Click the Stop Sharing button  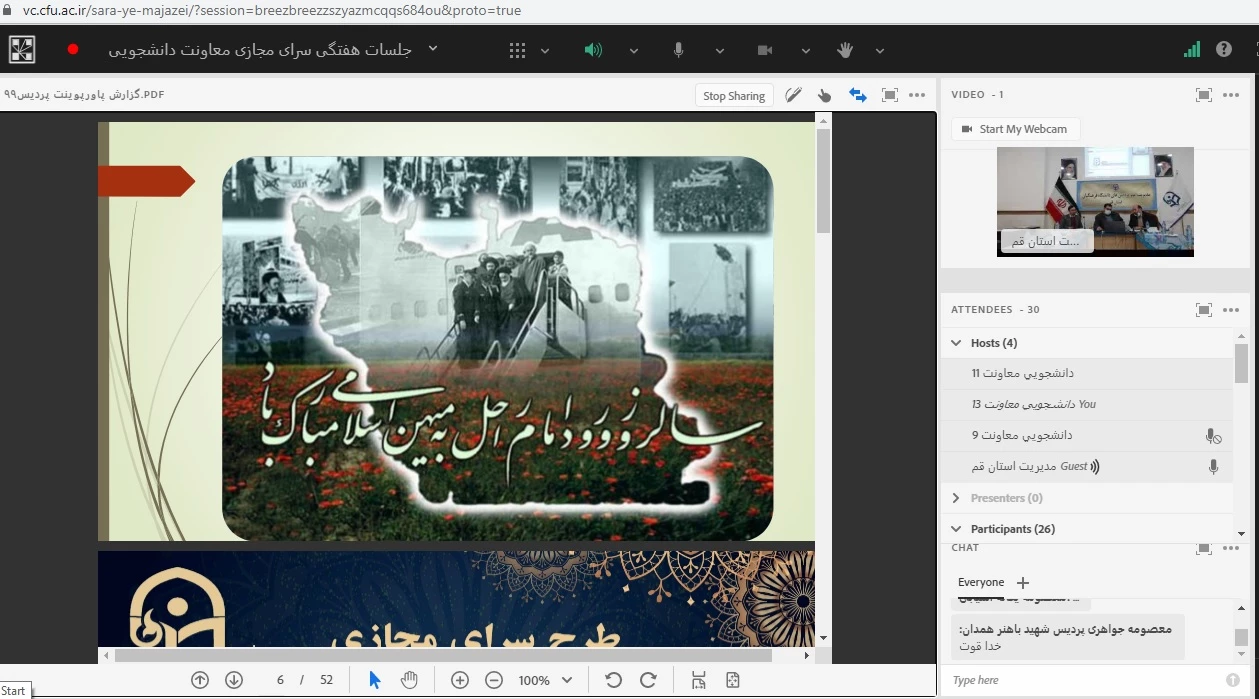click(733, 96)
